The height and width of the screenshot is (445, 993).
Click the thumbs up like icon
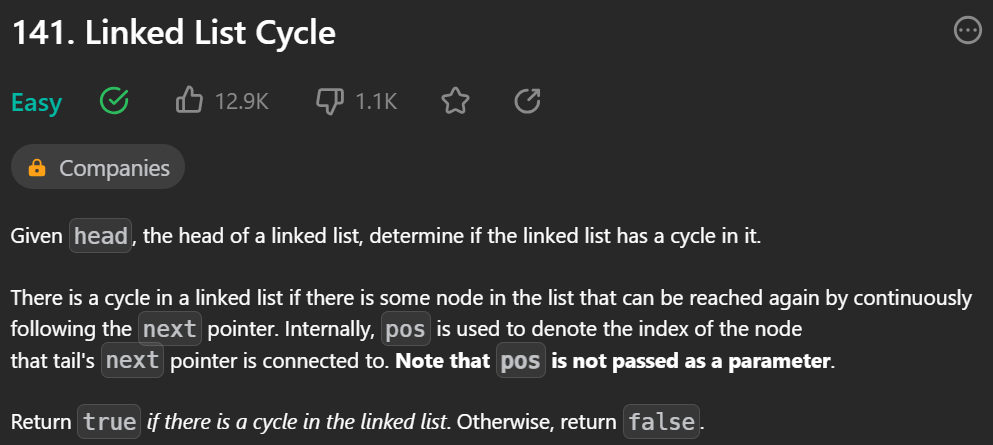pos(189,101)
